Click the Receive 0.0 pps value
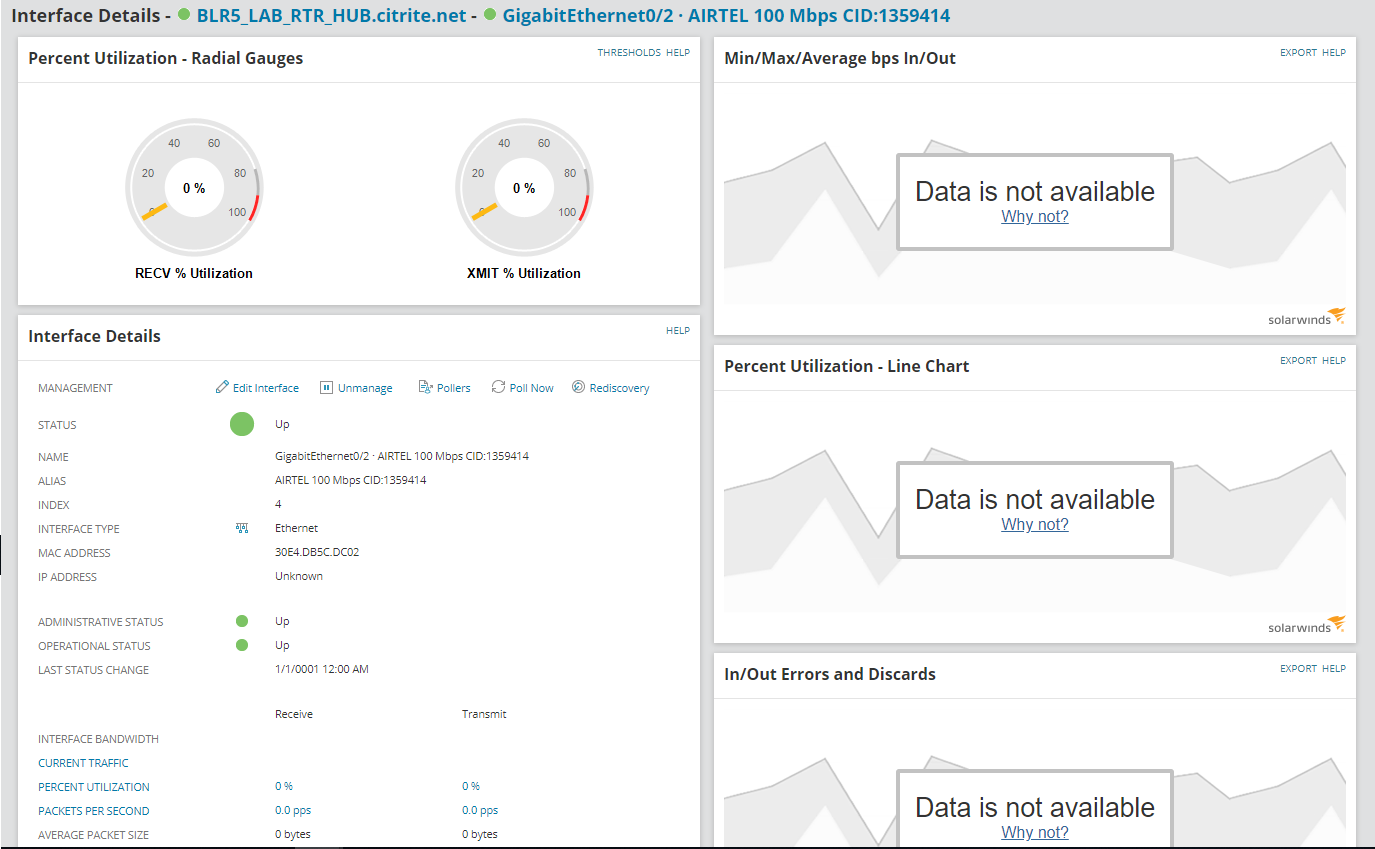 293,810
